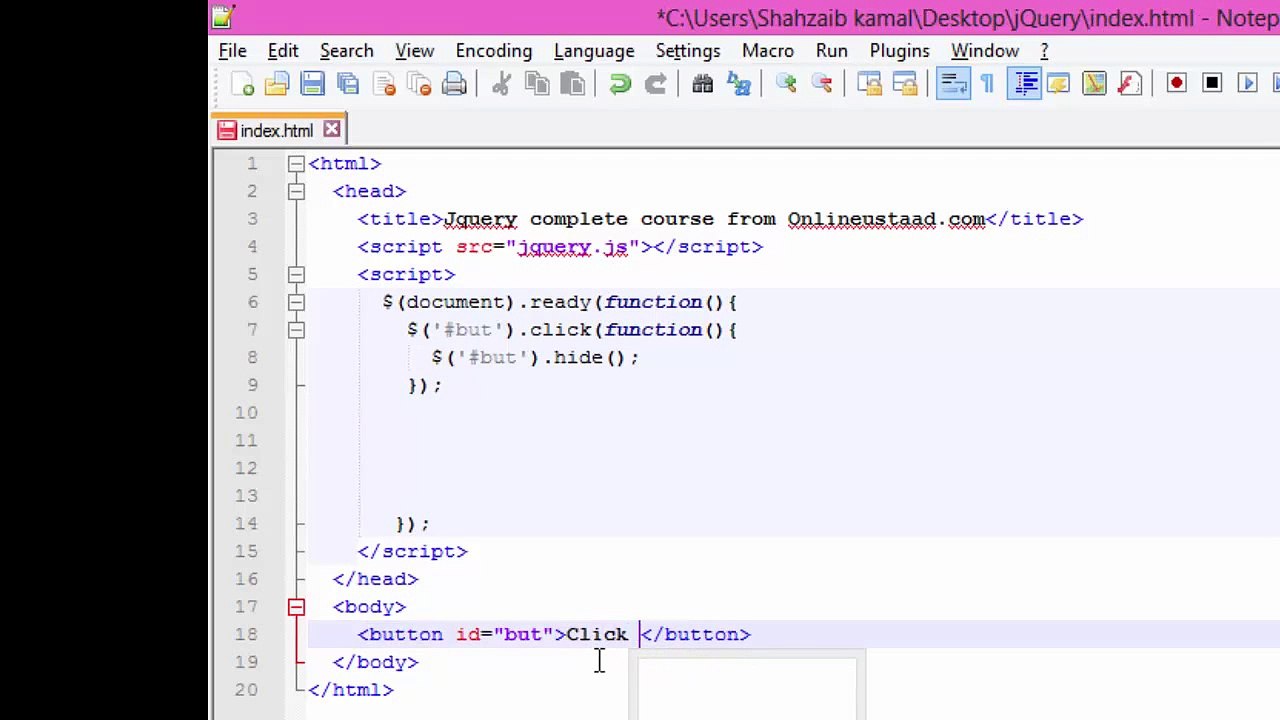Open the Language menu

tap(594, 51)
